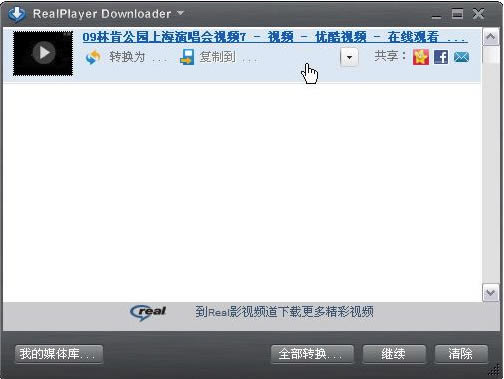Close the RealPlayer Downloader window
The image size is (504, 379).
click(x=478, y=14)
